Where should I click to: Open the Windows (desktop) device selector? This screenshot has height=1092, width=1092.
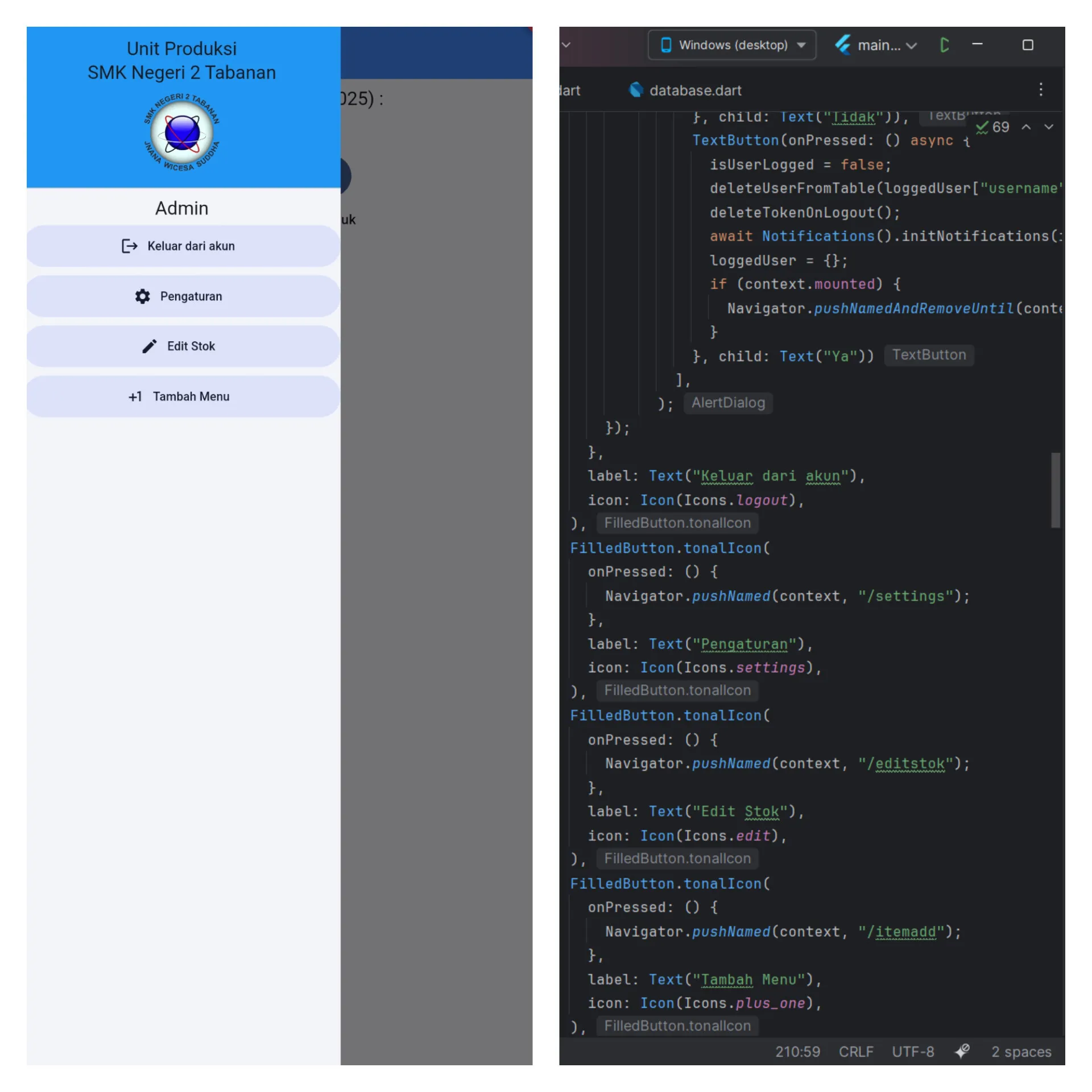click(x=731, y=45)
